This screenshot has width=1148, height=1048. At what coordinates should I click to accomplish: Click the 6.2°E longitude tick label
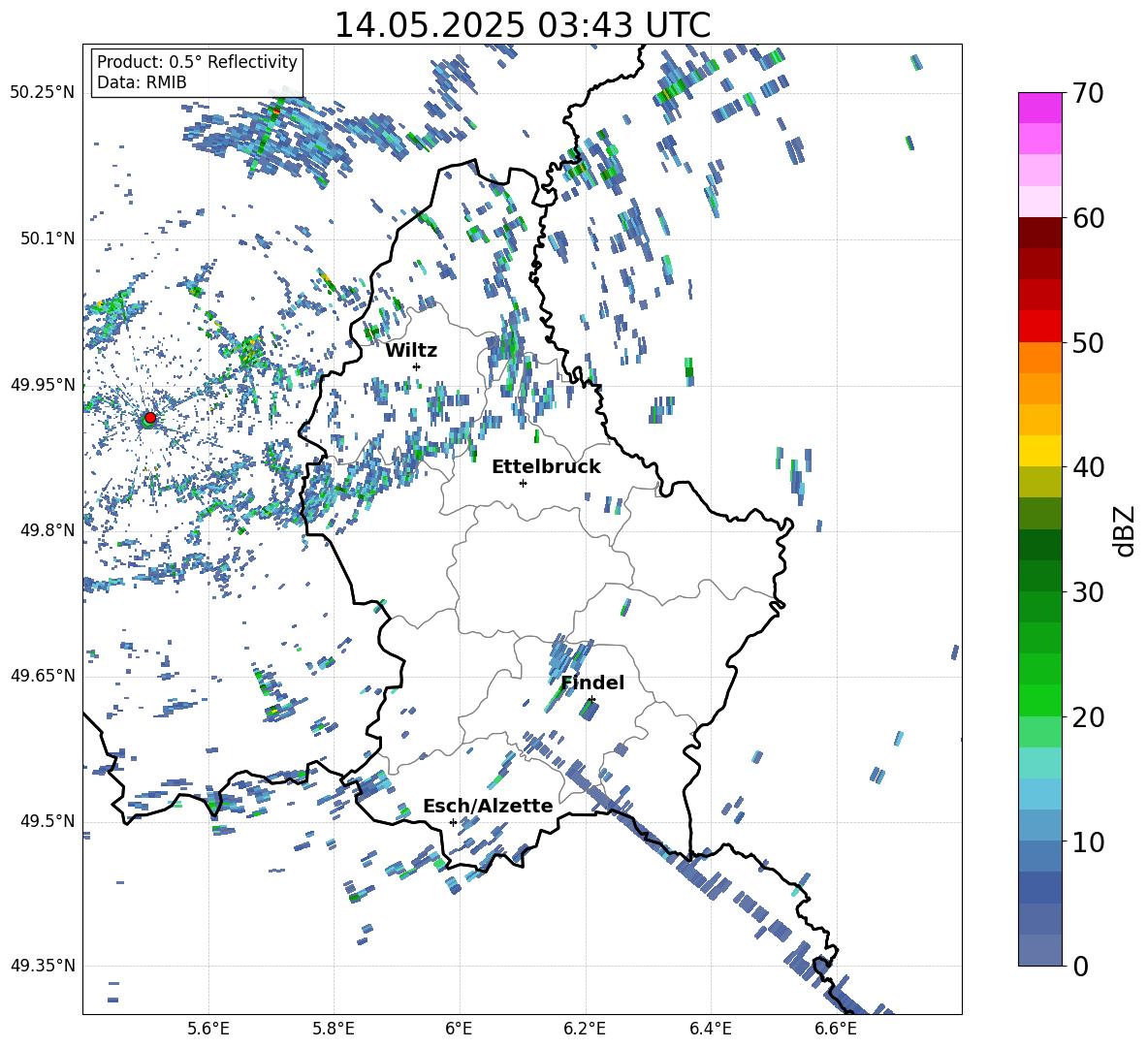[585, 1029]
